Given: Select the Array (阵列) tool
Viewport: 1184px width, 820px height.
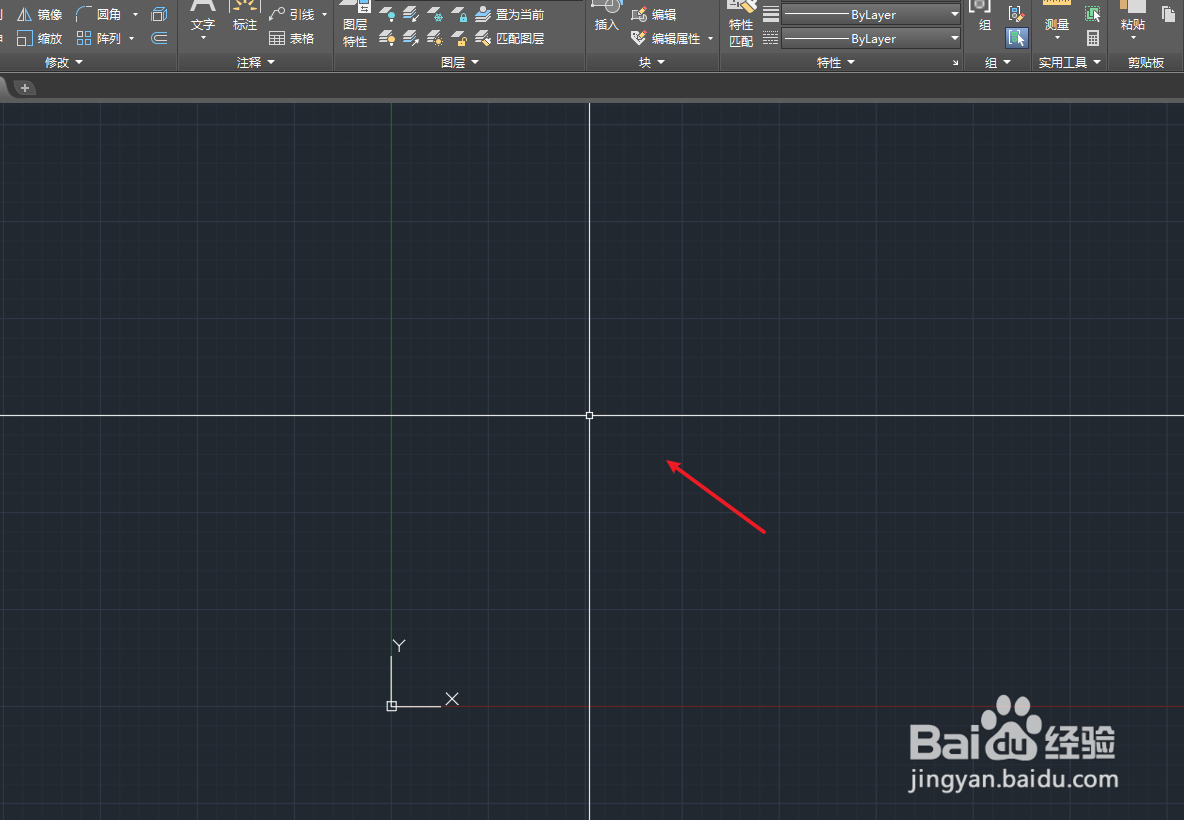Looking at the screenshot, I should click(99, 39).
